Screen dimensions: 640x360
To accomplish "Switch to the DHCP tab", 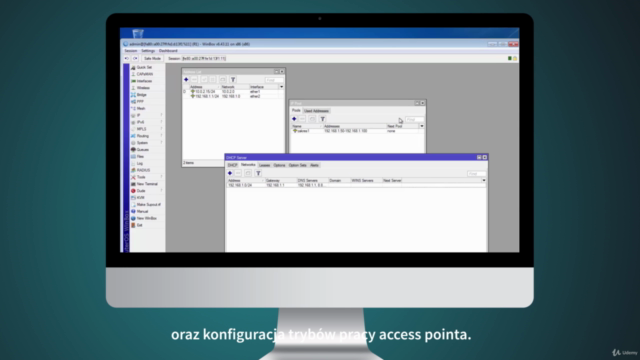I will point(232,165).
